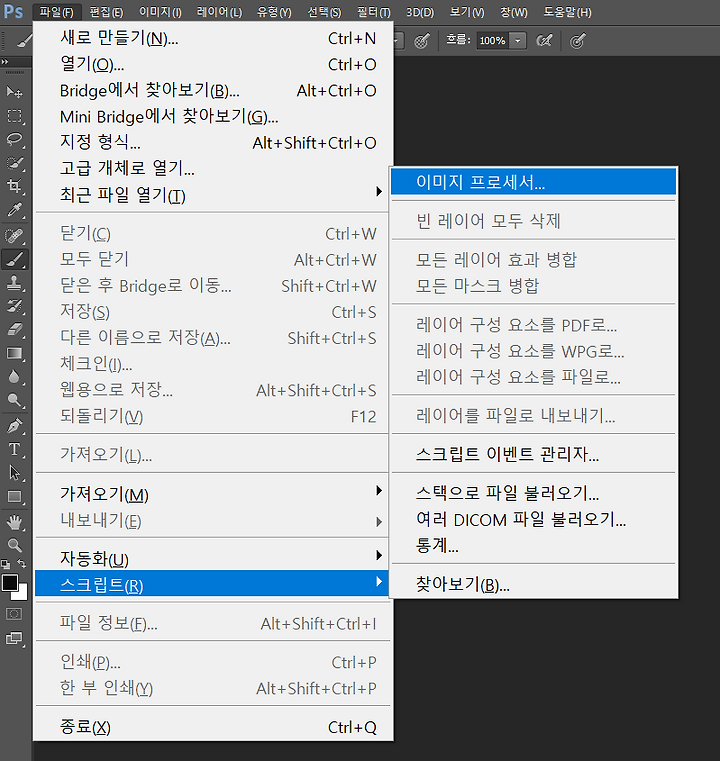Open the 창(W) menu

coord(514,12)
